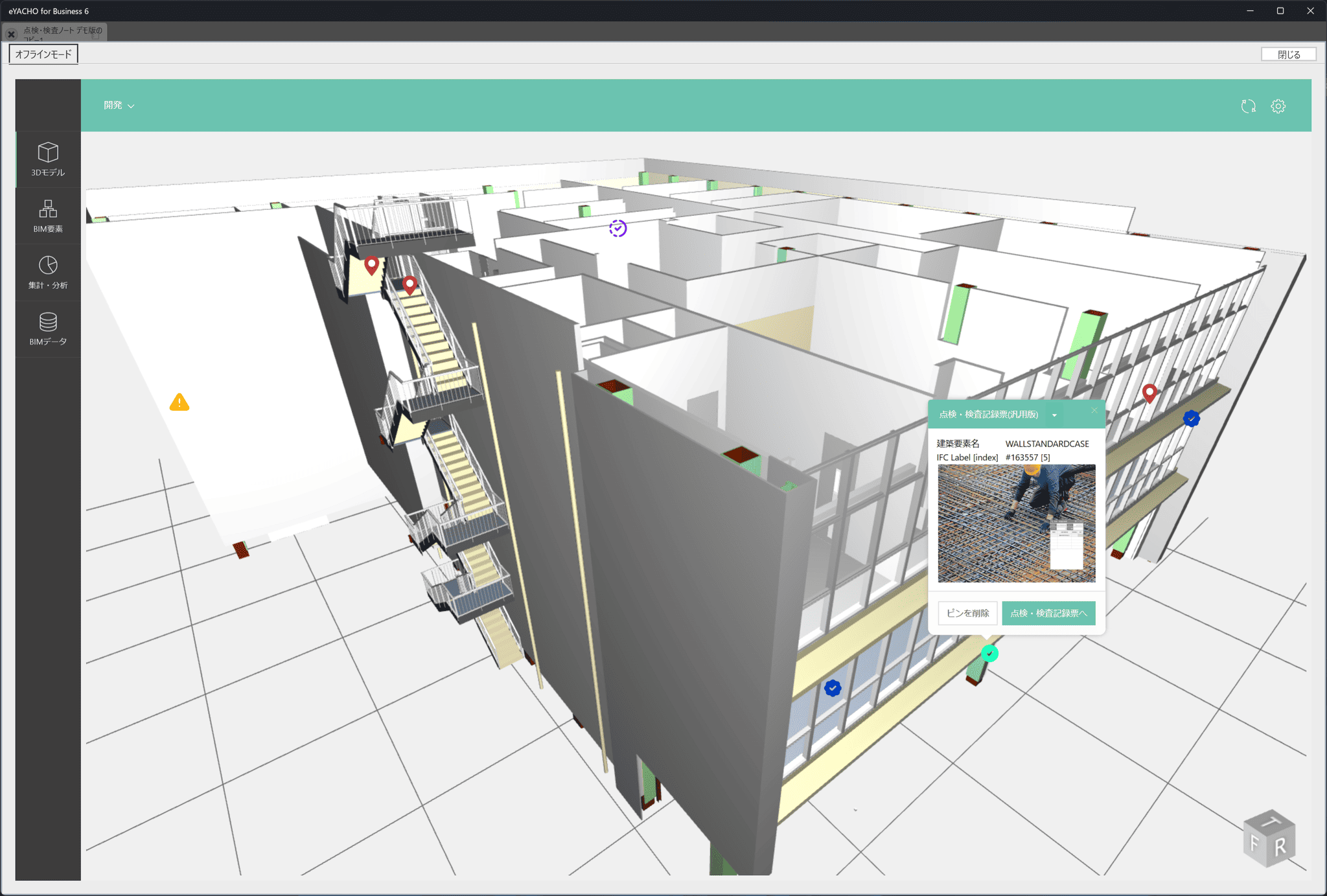Open the settings gear in the green bar

(1278, 106)
